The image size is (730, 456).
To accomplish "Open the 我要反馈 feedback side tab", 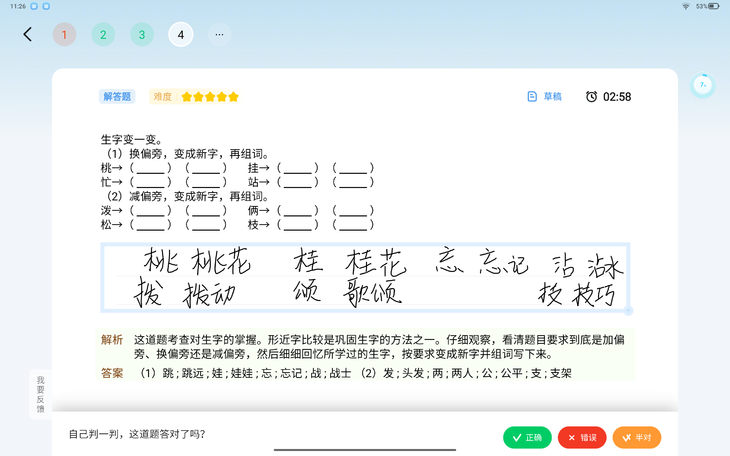I will pyautogui.click(x=41, y=394).
